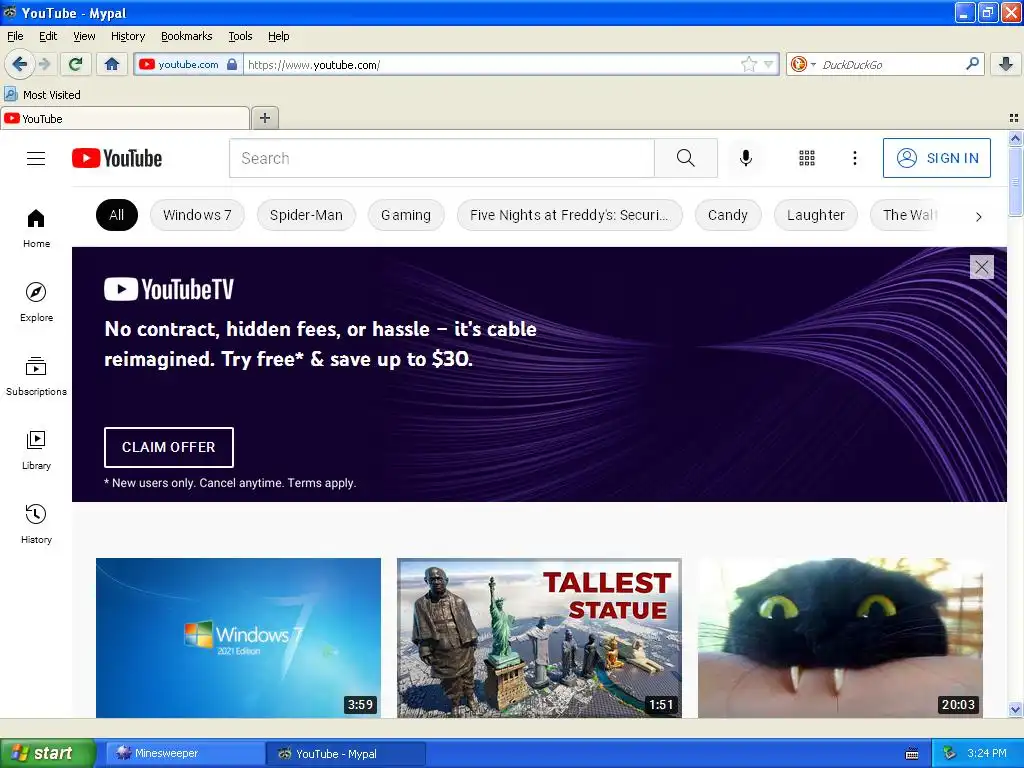Go to Home in the sidebar
The image size is (1024, 768).
(x=36, y=229)
